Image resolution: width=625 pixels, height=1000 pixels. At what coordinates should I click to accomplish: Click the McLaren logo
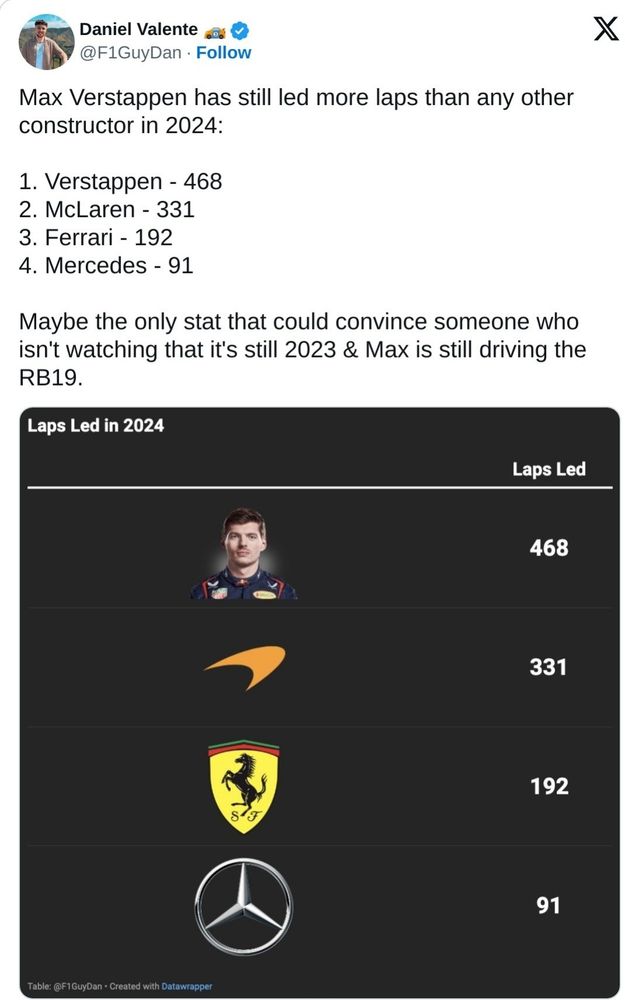click(x=245, y=667)
